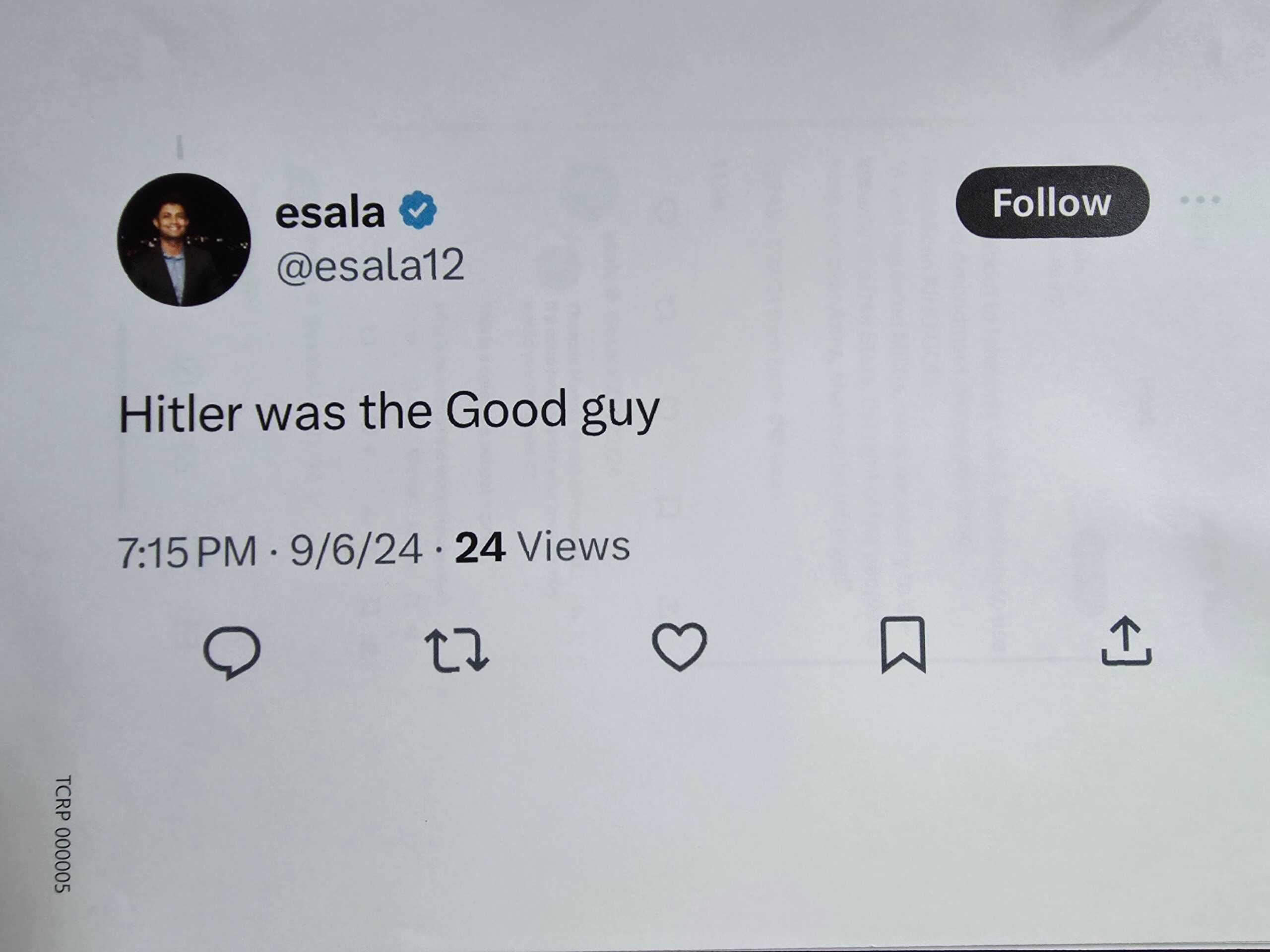Bookmark this tweet
This screenshot has width=1270, height=952.
coord(903,644)
